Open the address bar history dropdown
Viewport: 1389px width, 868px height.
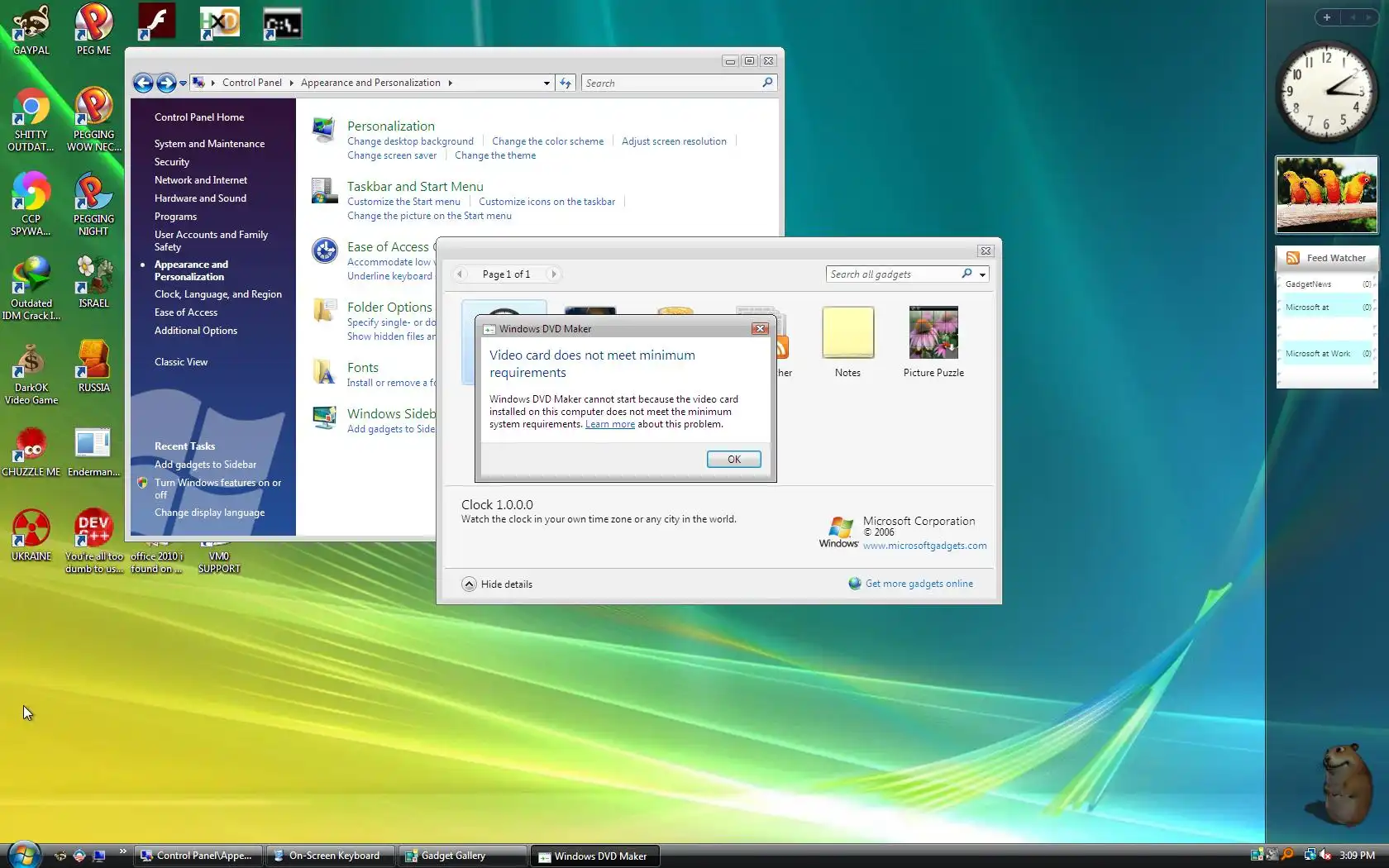tap(547, 83)
